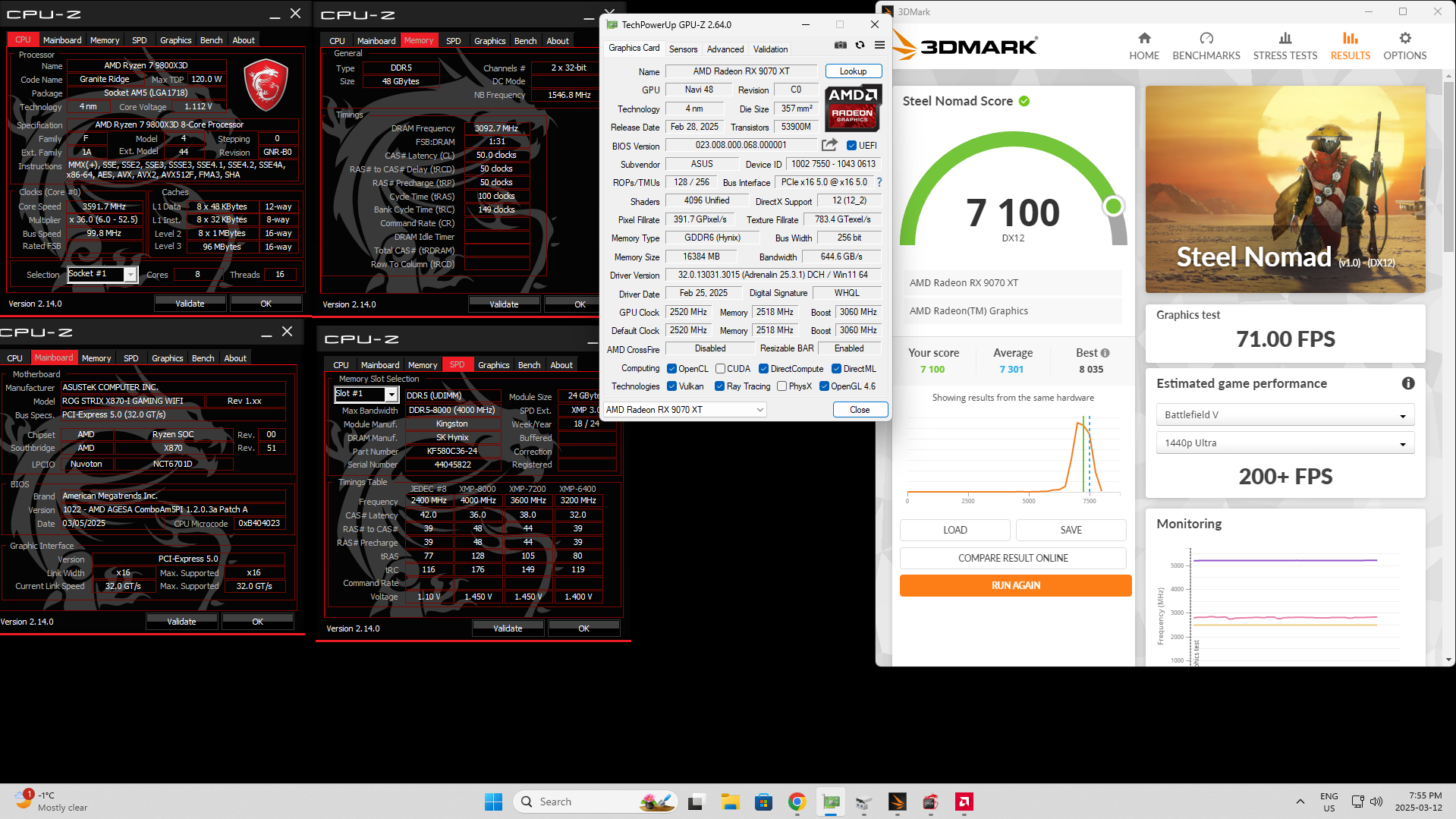Toggle the DirectCompute checkbox
Screen dimensions: 1456x819
pos(764,369)
